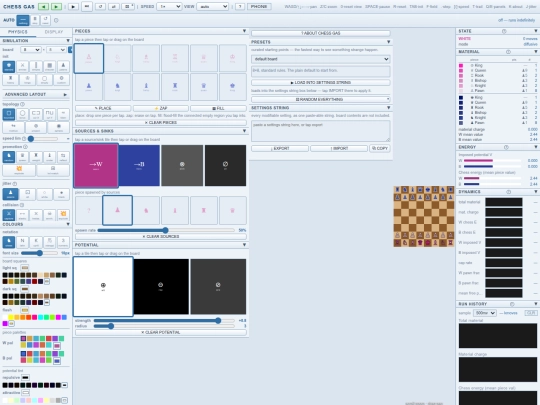Select the pawns init layout toggle
The width and height of the screenshot is (540, 405).
coord(63,66)
